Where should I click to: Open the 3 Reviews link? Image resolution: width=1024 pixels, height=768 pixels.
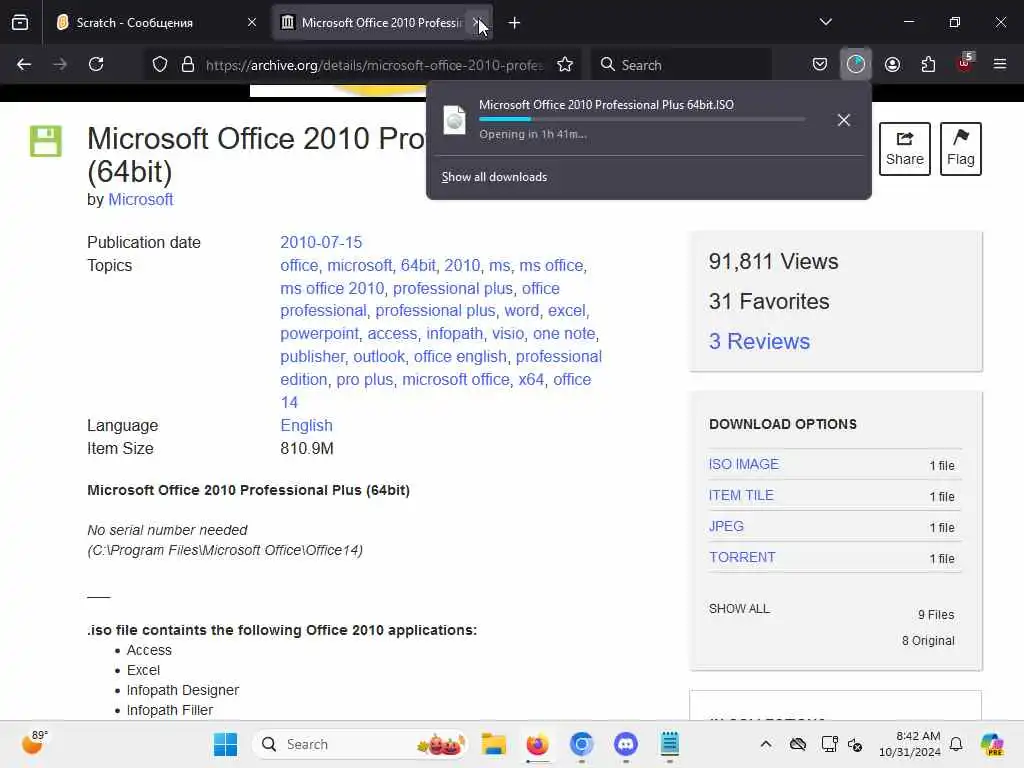(759, 342)
